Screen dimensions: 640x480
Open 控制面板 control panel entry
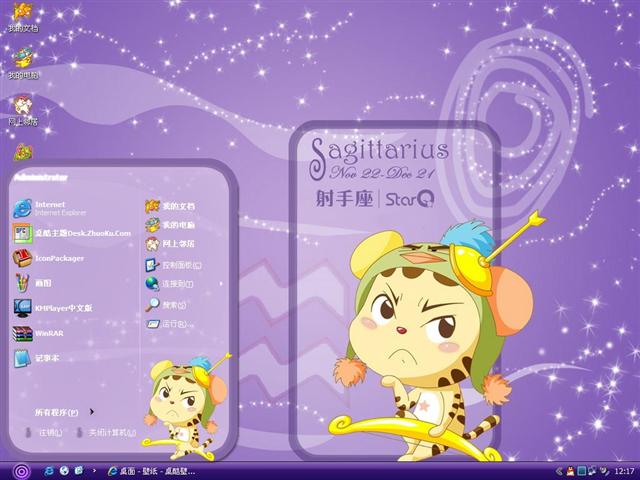pyautogui.click(x=173, y=265)
